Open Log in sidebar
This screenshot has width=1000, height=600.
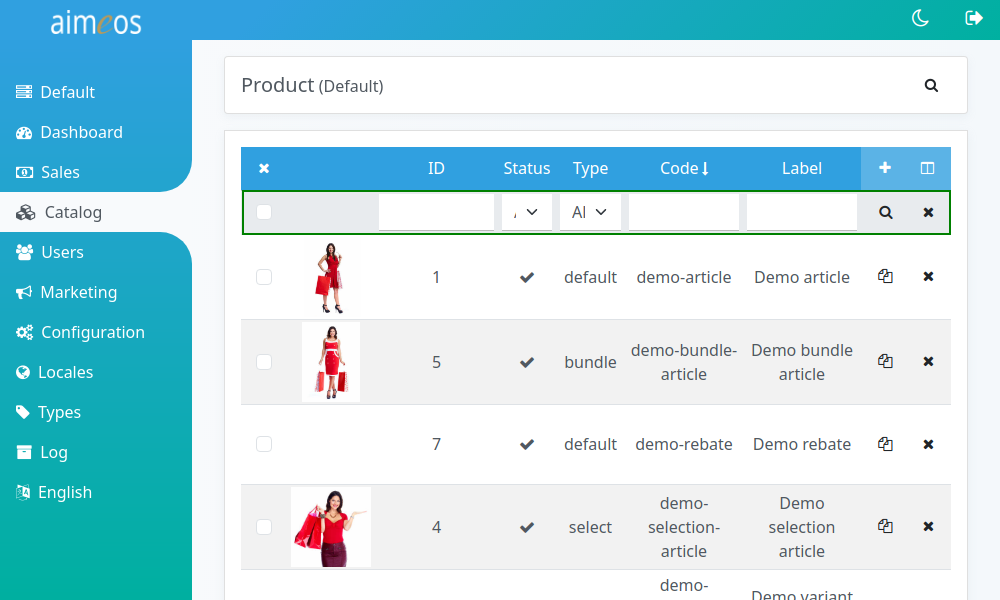pyautogui.click(x=41, y=452)
